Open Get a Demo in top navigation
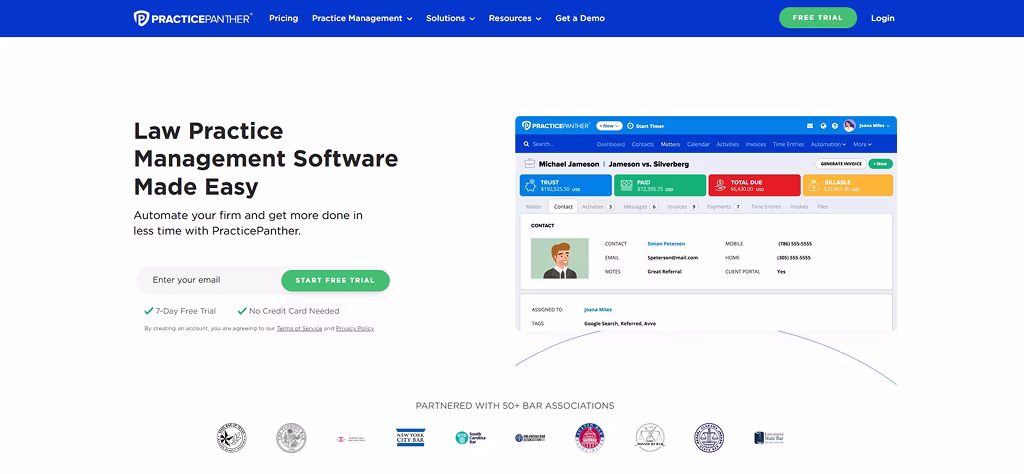This screenshot has width=1024, height=474. [x=580, y=18]
